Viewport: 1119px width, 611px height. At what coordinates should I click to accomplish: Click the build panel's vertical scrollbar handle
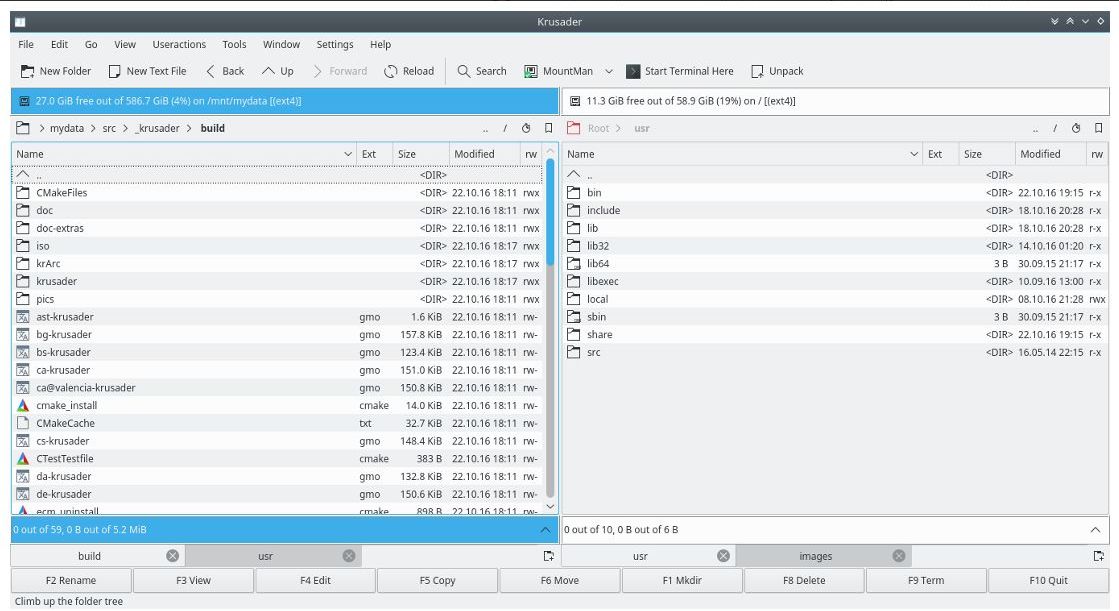click(x=550, y=213)
